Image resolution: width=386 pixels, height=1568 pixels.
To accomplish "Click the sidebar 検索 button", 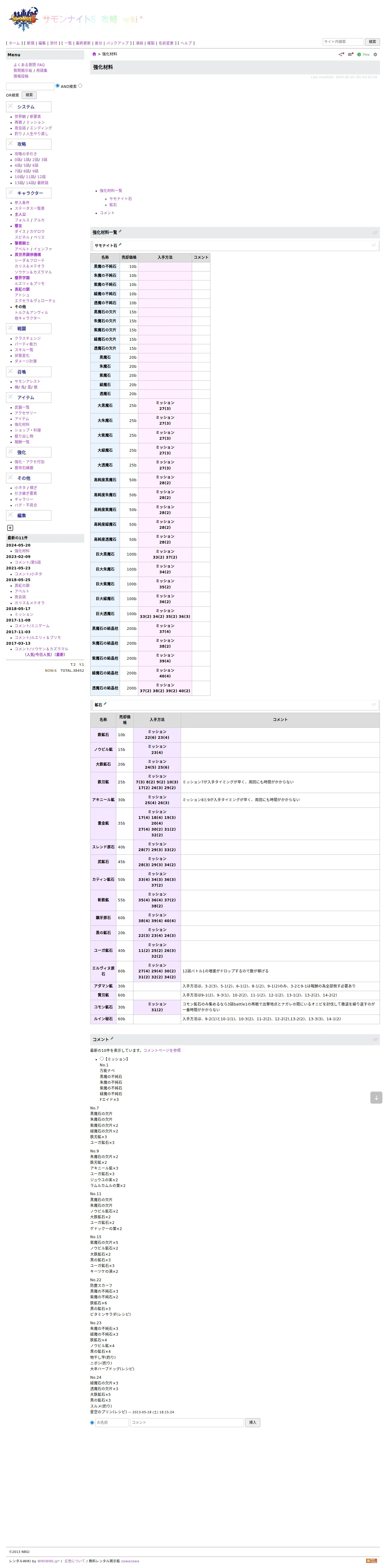I will [29, 95].
